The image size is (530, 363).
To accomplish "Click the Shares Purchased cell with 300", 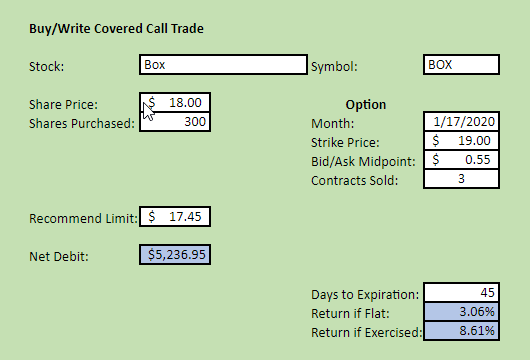I will point(175,122).
